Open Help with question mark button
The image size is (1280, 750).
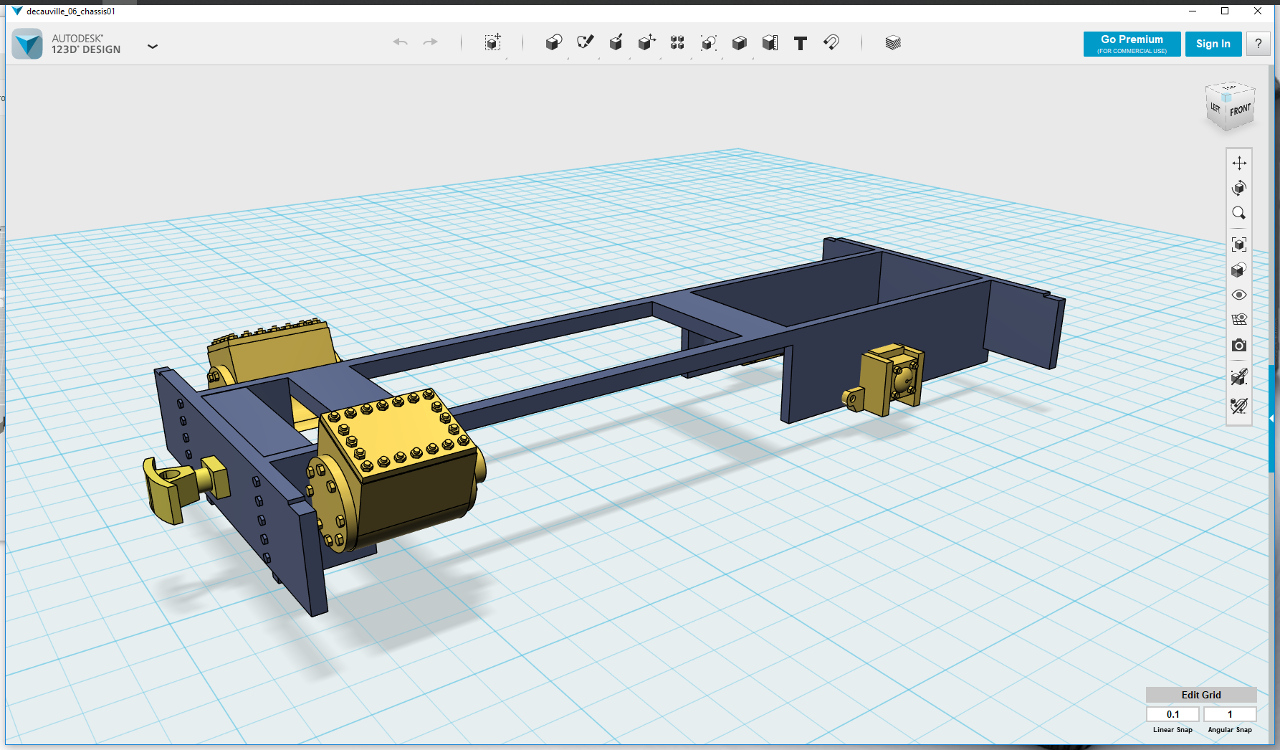click(x=1258, y=44)
